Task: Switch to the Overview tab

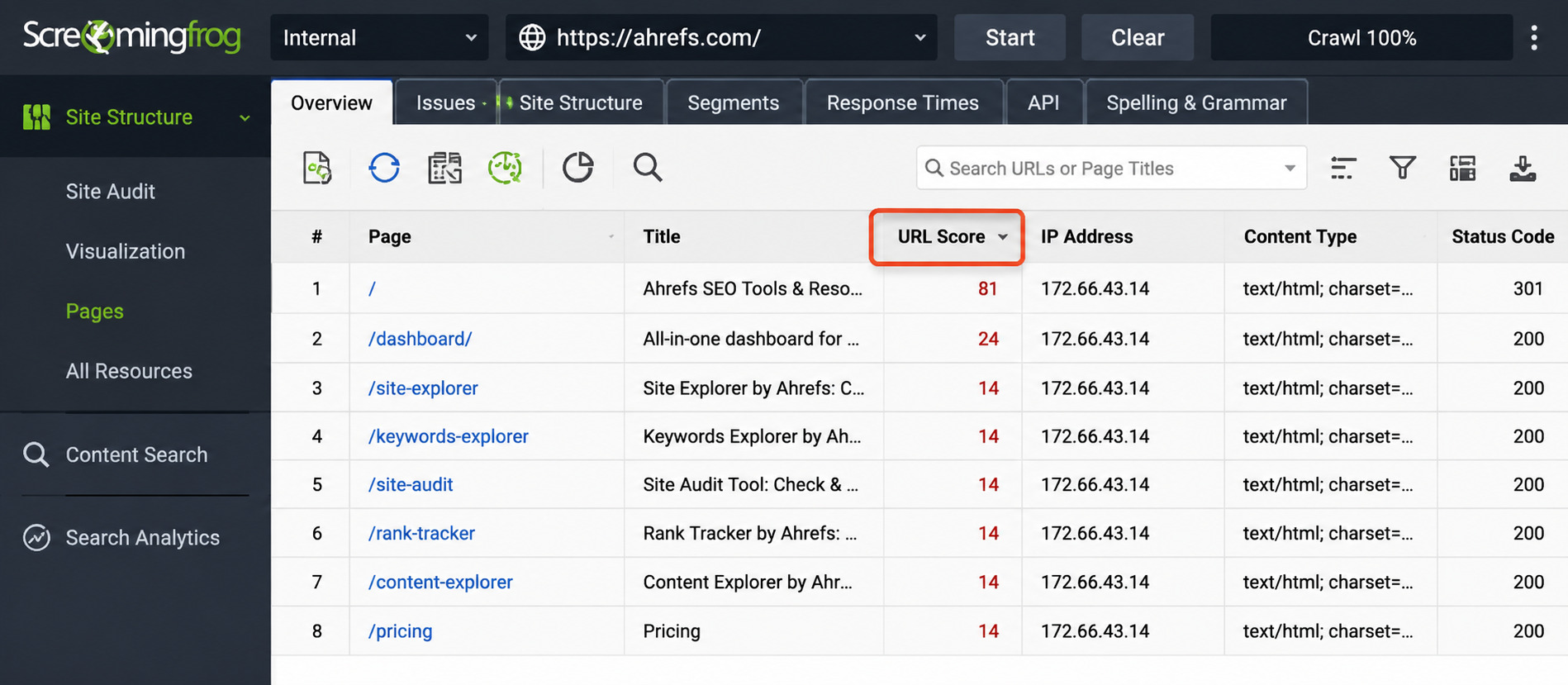Action: pos(331,102)
